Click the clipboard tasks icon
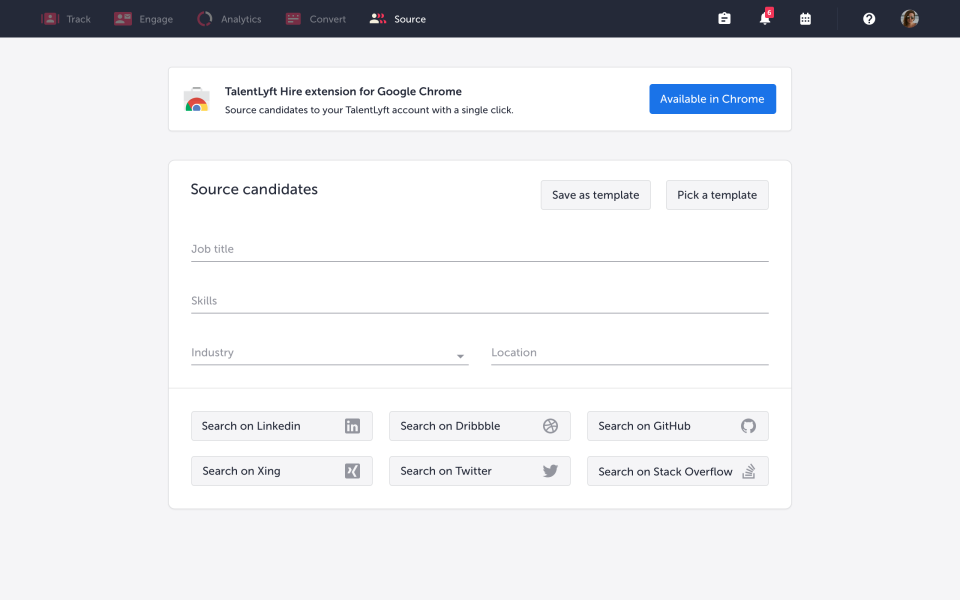The image size is (960, 600). coord(724,18)
